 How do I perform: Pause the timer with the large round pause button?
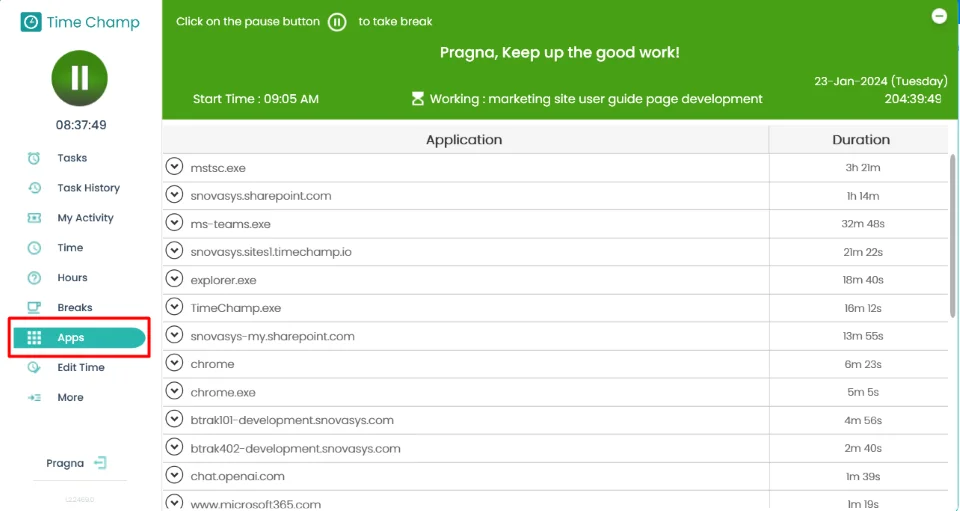click(x=80, y=78)
